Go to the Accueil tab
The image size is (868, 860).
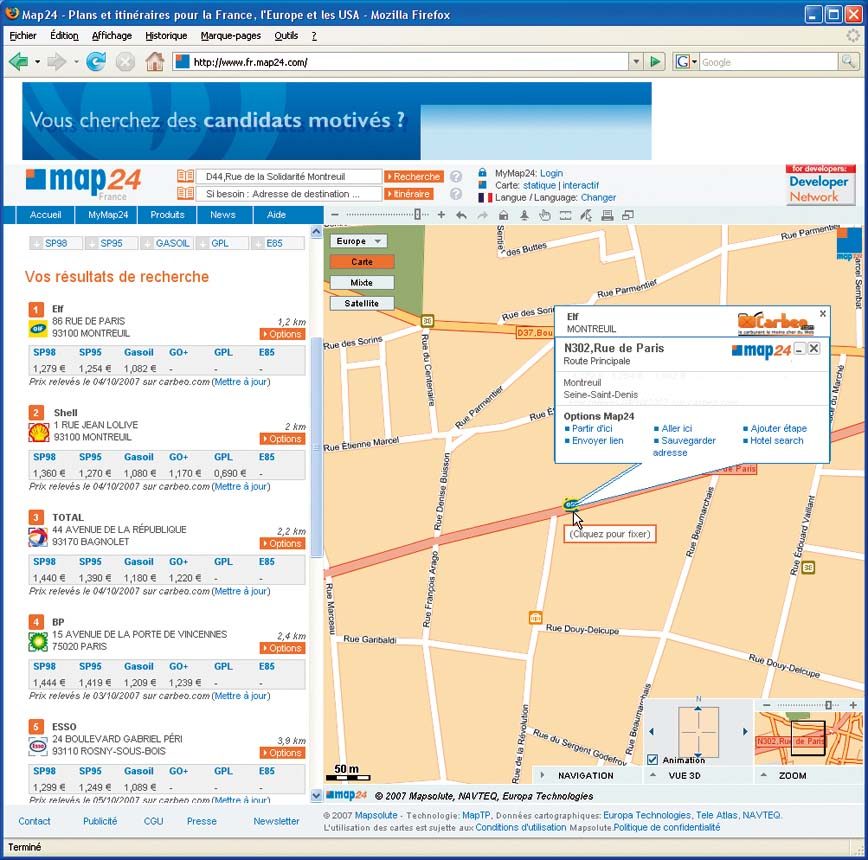point(45,215)
